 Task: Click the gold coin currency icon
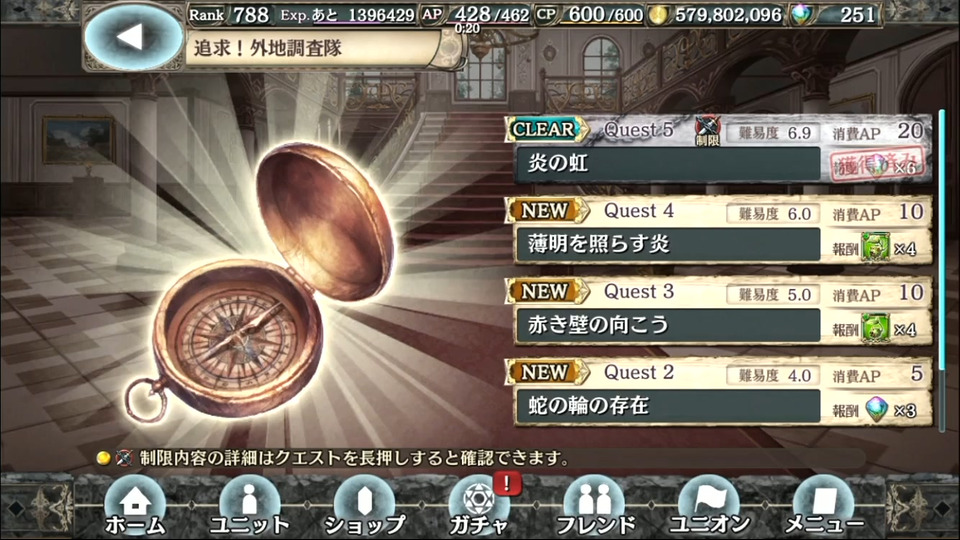(659, 15)
